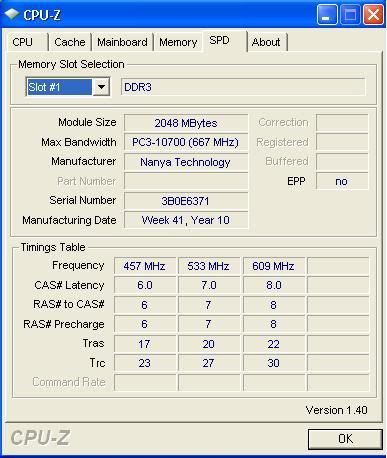
Task: Click the 609 MHz frequency cell
Action: point(274,266)
